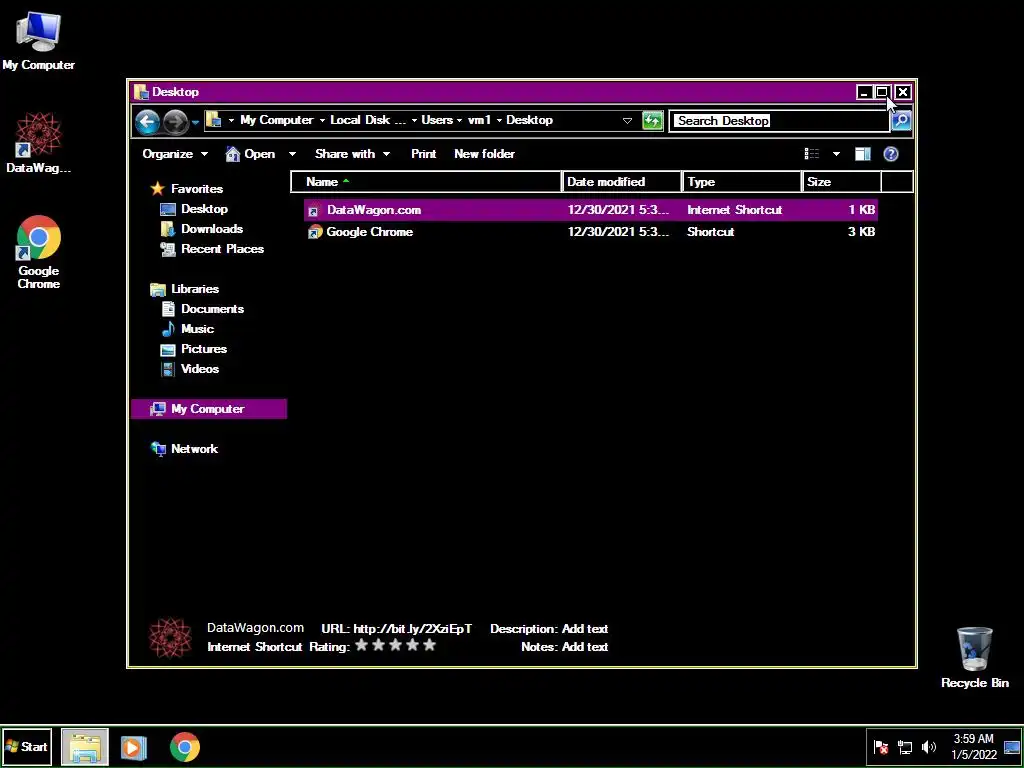Open the taskbar clock and date
This screenshot has width=1024, height=768.
click(974, 746)
